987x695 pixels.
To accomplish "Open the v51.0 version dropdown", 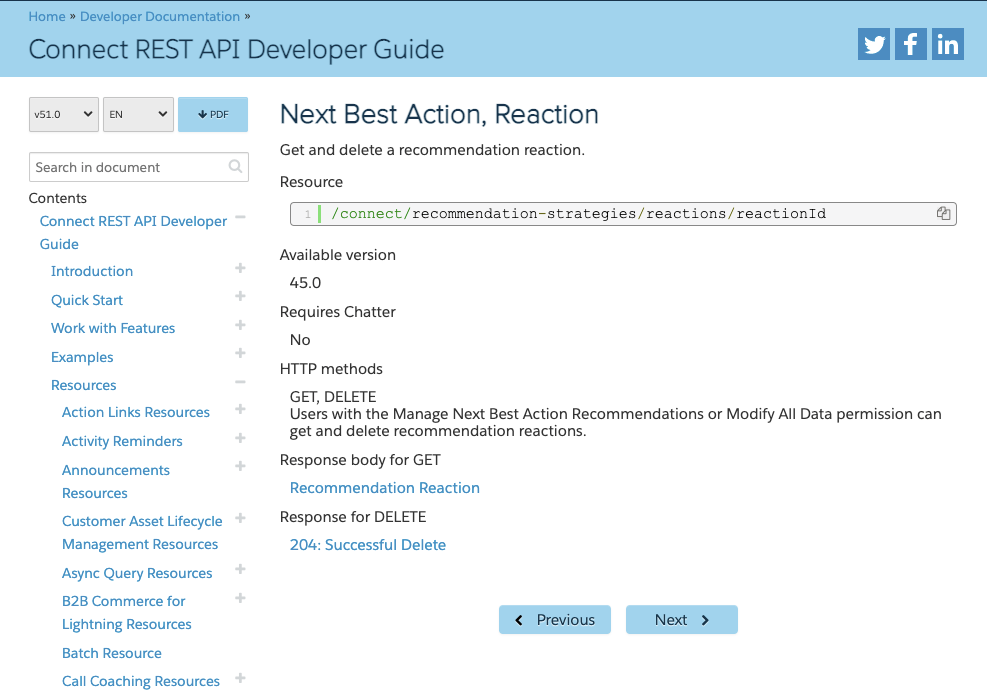I will 64,115.
